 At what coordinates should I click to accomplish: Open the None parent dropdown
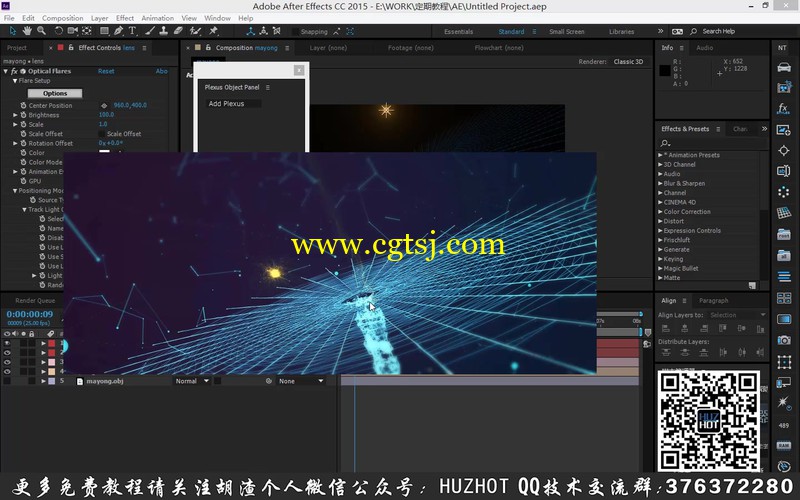point(301,381)
